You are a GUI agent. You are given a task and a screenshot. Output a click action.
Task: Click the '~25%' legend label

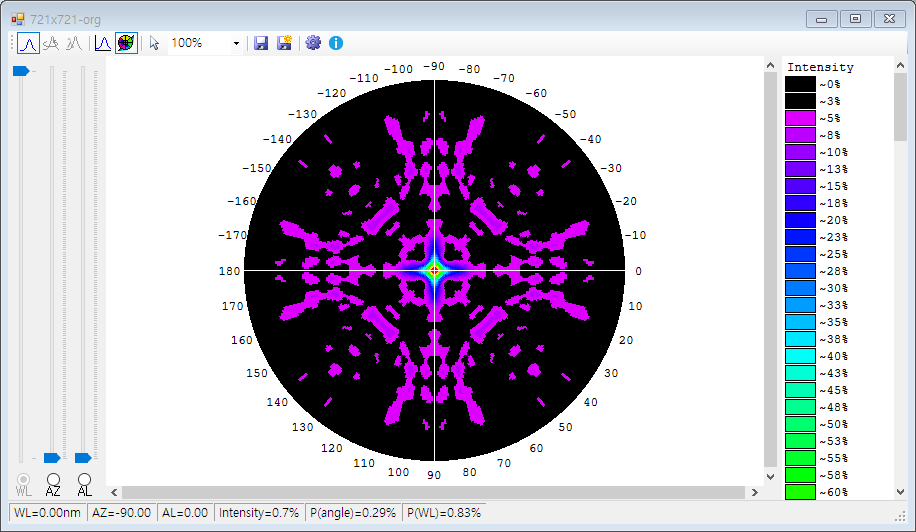coord(833,254)
